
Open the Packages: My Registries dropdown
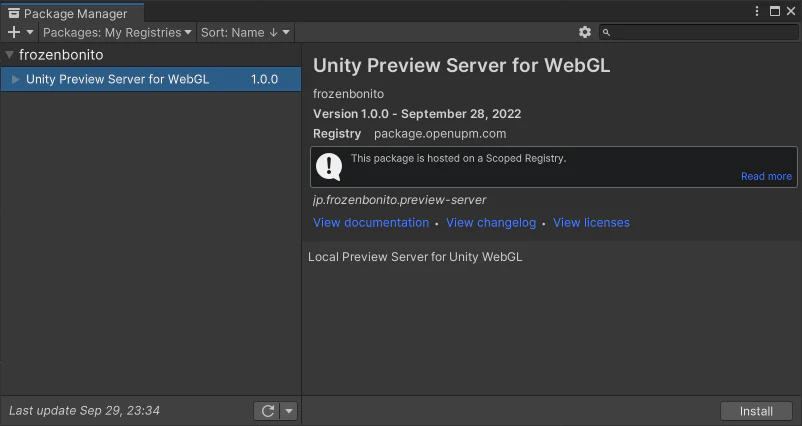pos(117,32)
